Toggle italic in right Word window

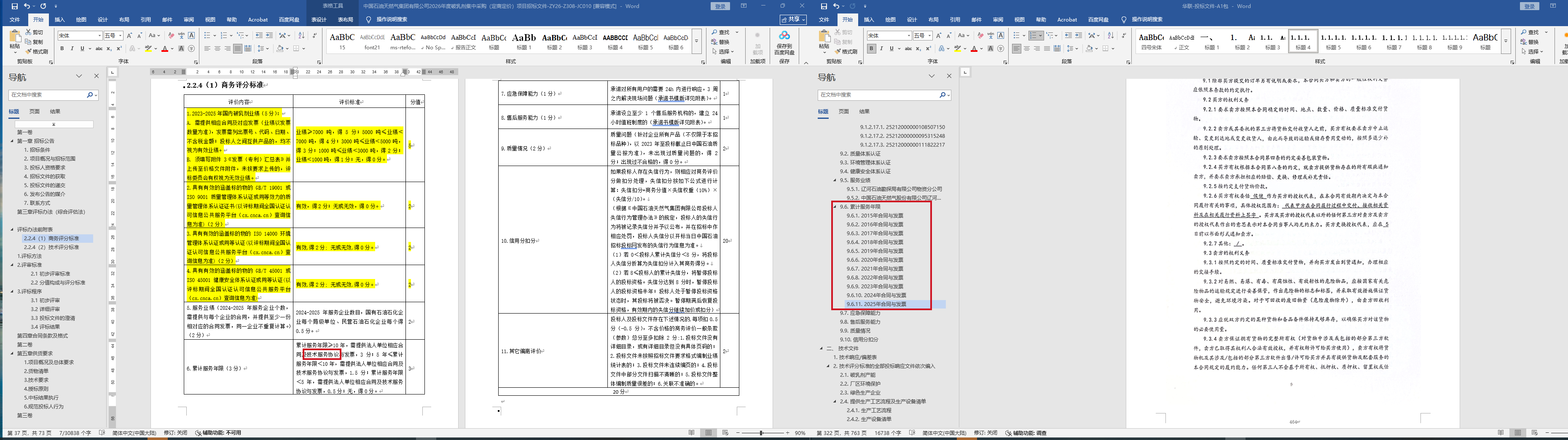click(x=881, y=49)
